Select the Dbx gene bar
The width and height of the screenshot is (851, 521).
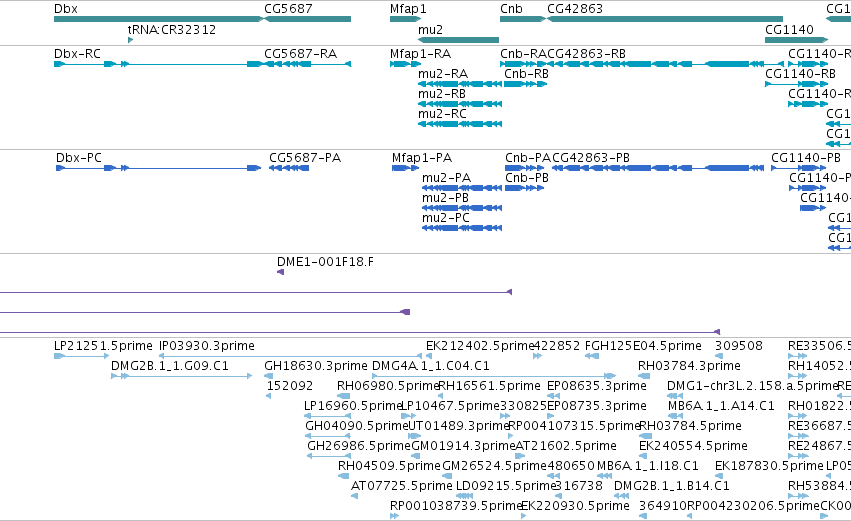(x=158, y=19)
